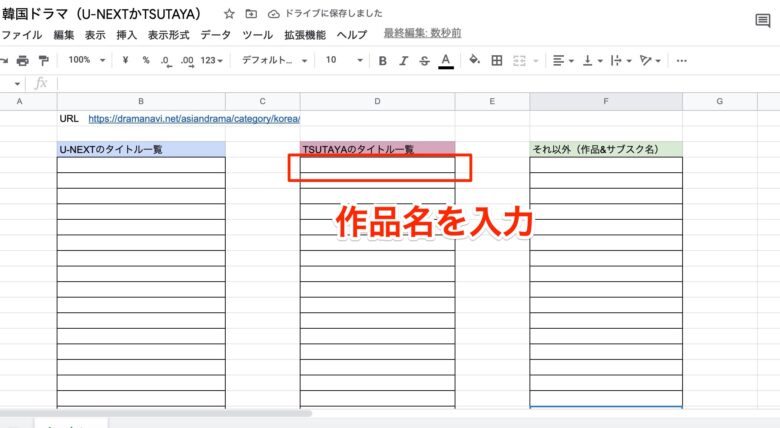
Task: Select column B header
Action: 141,101
